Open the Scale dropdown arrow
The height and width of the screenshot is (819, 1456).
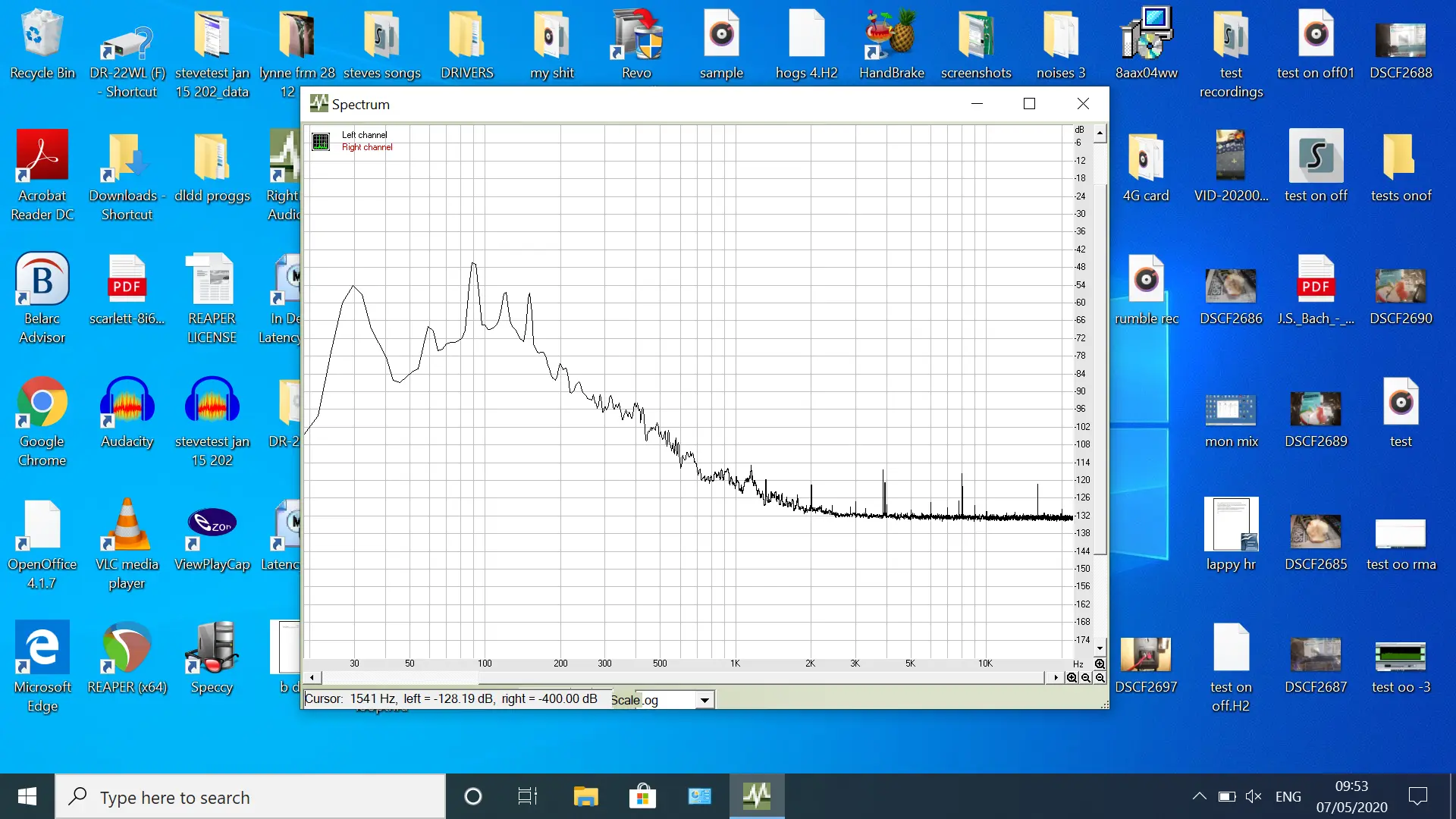click(704, 700)
